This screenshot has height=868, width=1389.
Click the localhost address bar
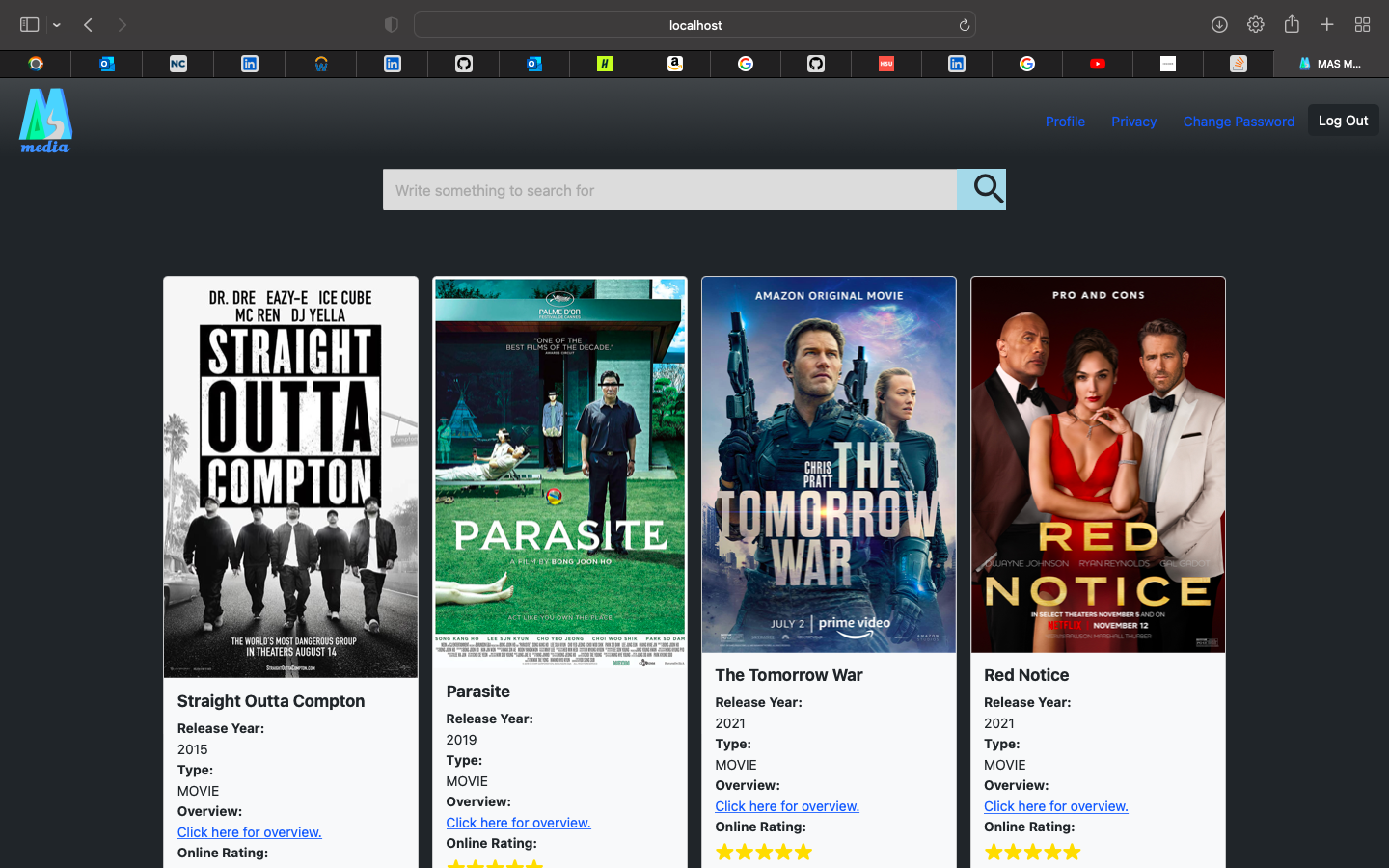[x=694, y=25]
